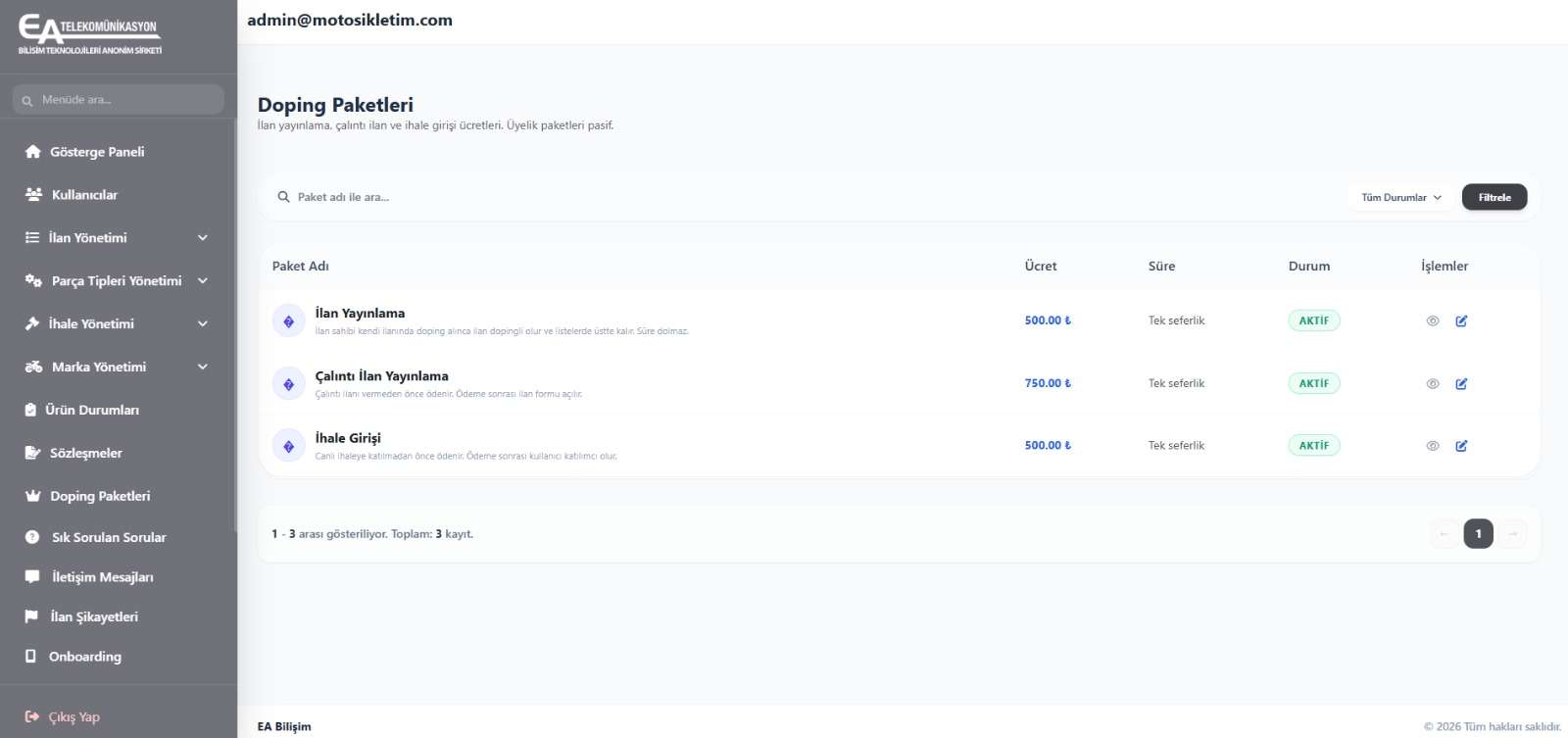1568x738 pixels.
Task: Click the diamond icon of Çalıntı İlan Yayınlama
Action: 289,384
